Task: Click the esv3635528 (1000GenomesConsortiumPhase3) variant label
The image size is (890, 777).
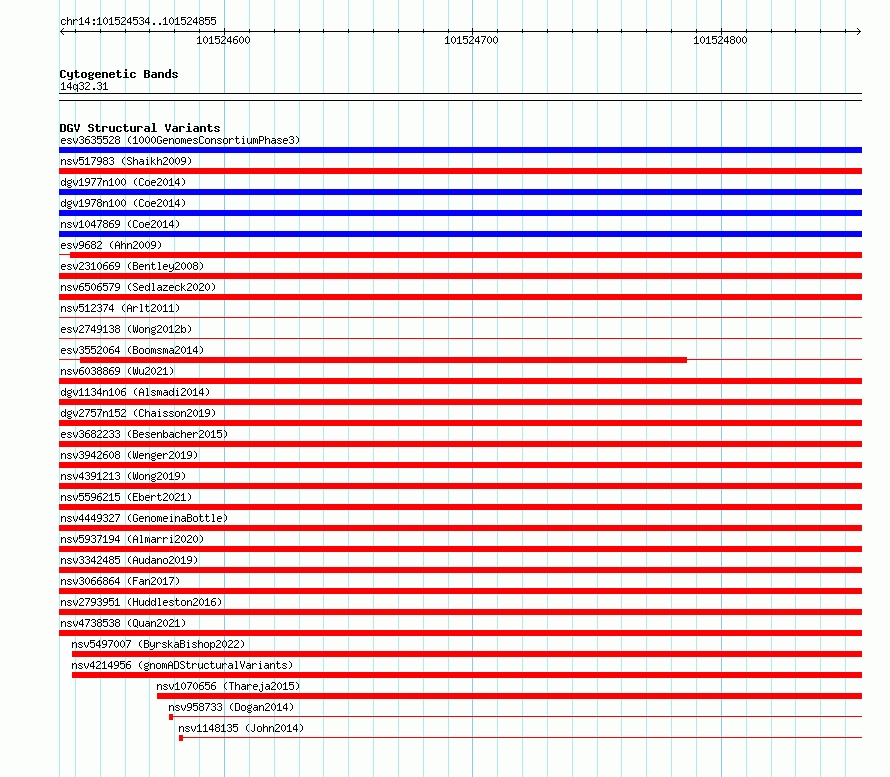Action: [180, 140]
